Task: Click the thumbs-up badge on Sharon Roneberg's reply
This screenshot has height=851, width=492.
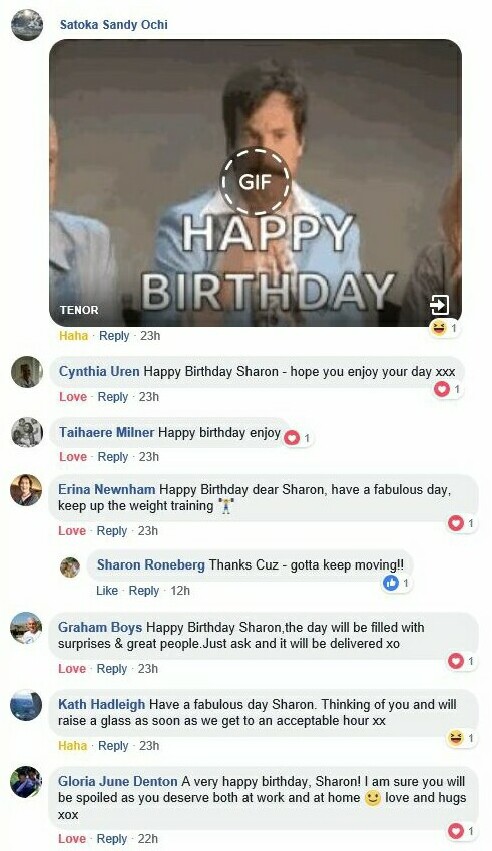Action: [396, 583]
